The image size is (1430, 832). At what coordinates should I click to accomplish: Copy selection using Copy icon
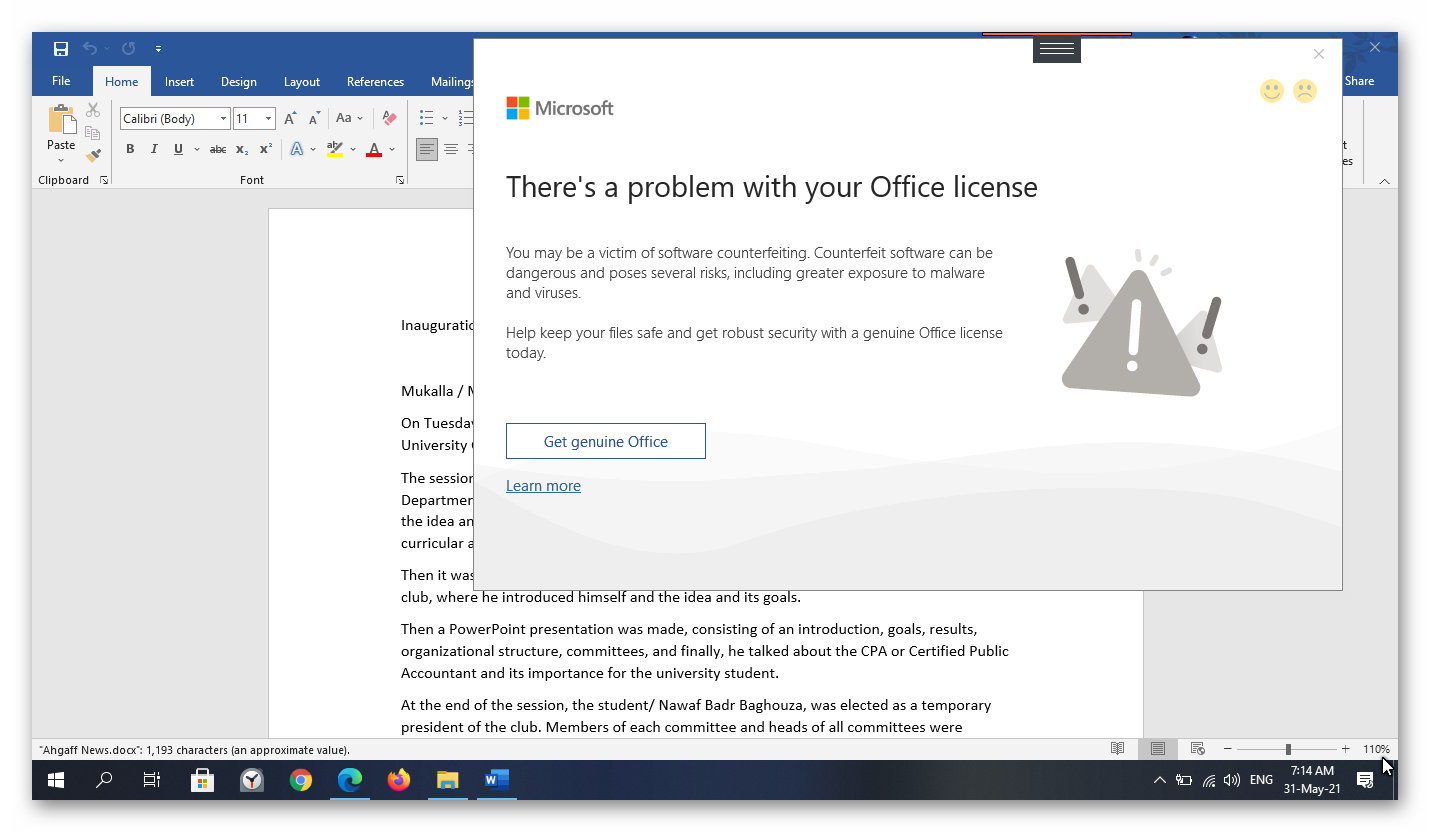93,133
